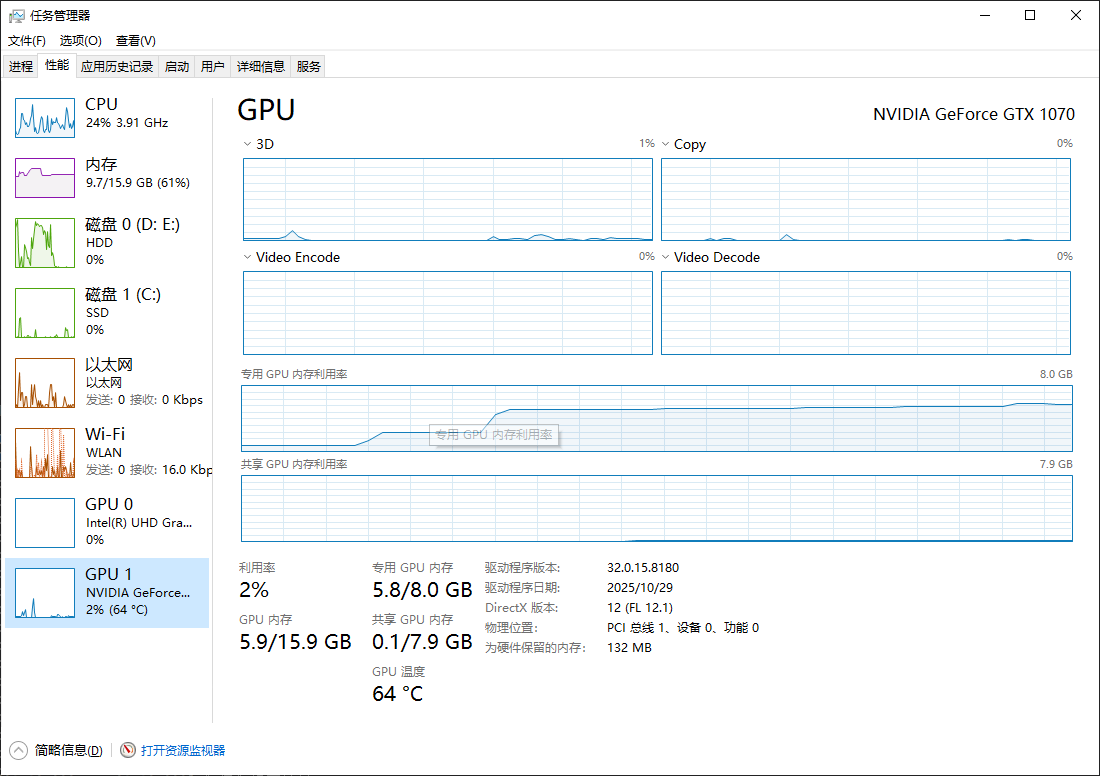Open the 3D engine graph dropdown

click(x=247, y=144)
